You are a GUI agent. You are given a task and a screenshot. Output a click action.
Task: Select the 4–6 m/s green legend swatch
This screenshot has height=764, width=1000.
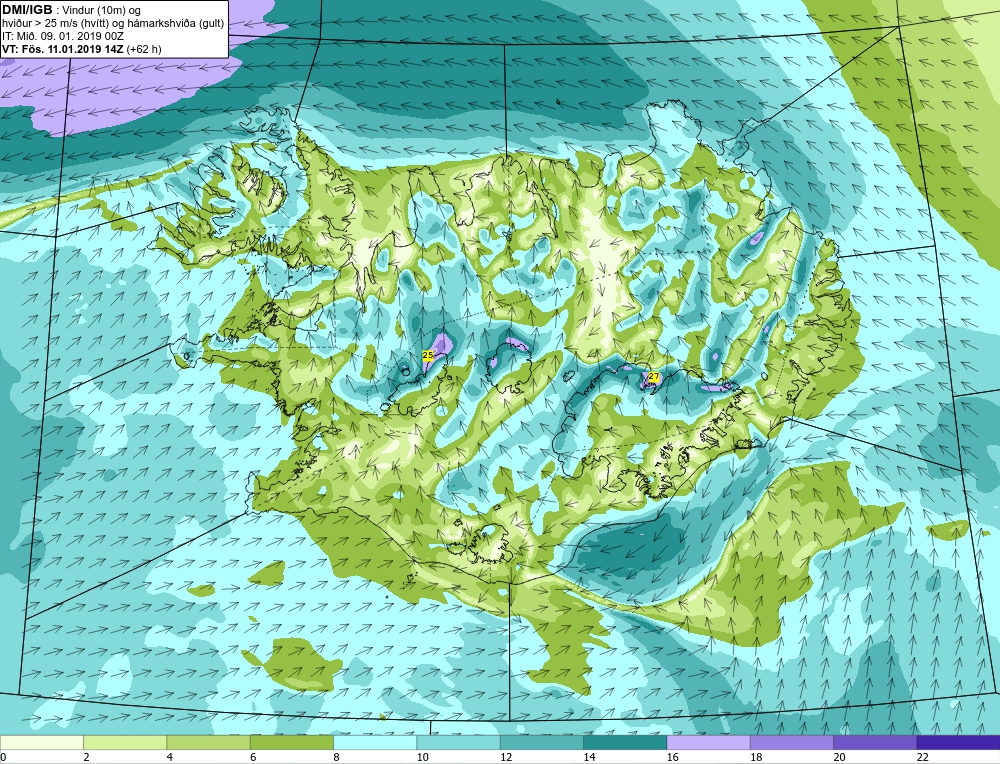click(x=209, y=742)
